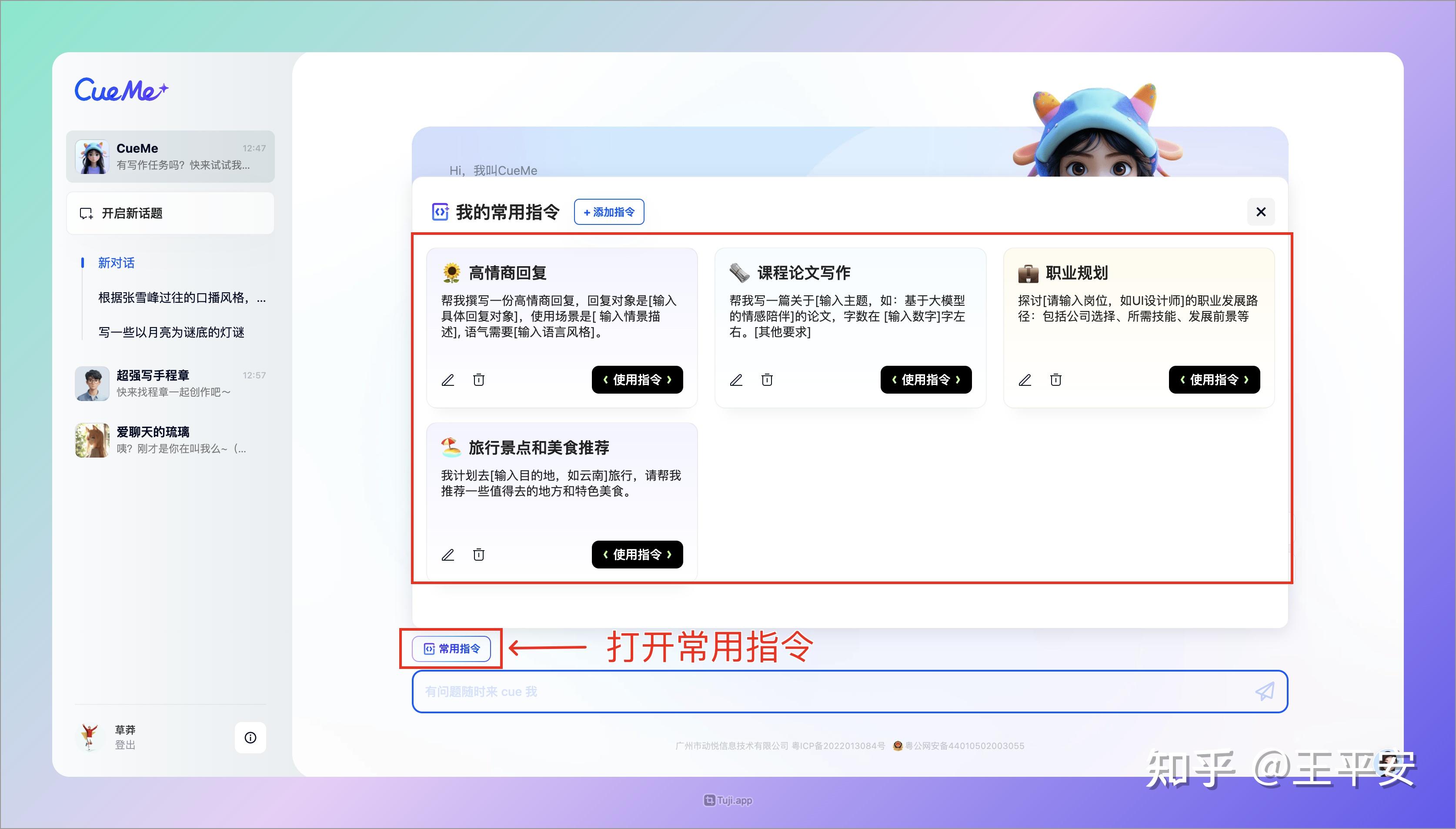Select the 新对话 conversation in sidebar
The image size is (1456, 829).
click(x=116, y=262)
